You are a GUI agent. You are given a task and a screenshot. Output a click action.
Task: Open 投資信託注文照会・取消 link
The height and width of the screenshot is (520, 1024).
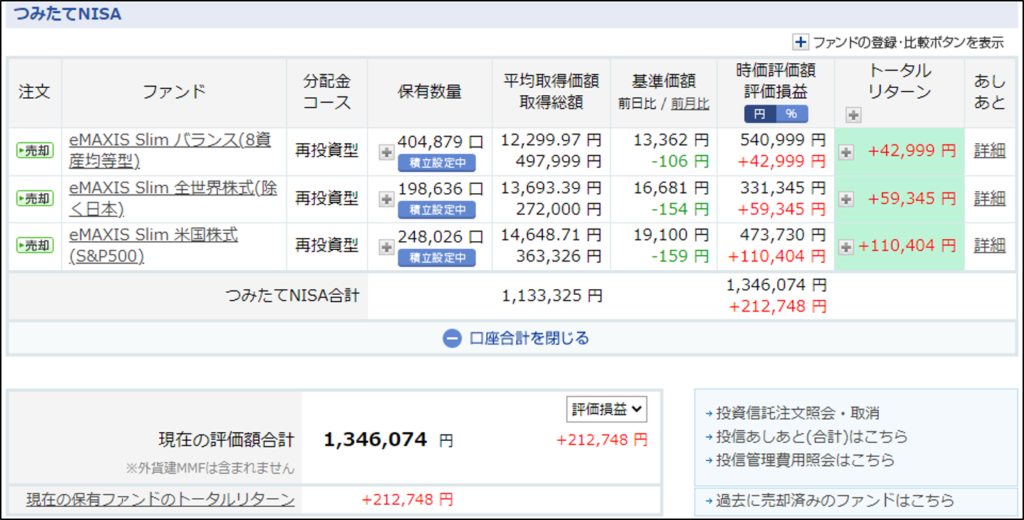coord(797,413)
